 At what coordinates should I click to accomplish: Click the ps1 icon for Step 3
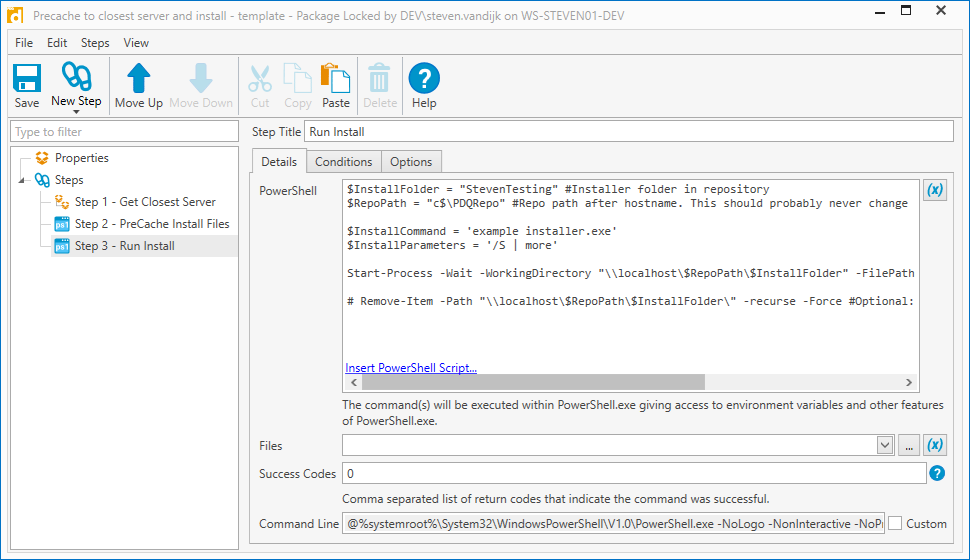pyautogui.click(x=62, y=246)
